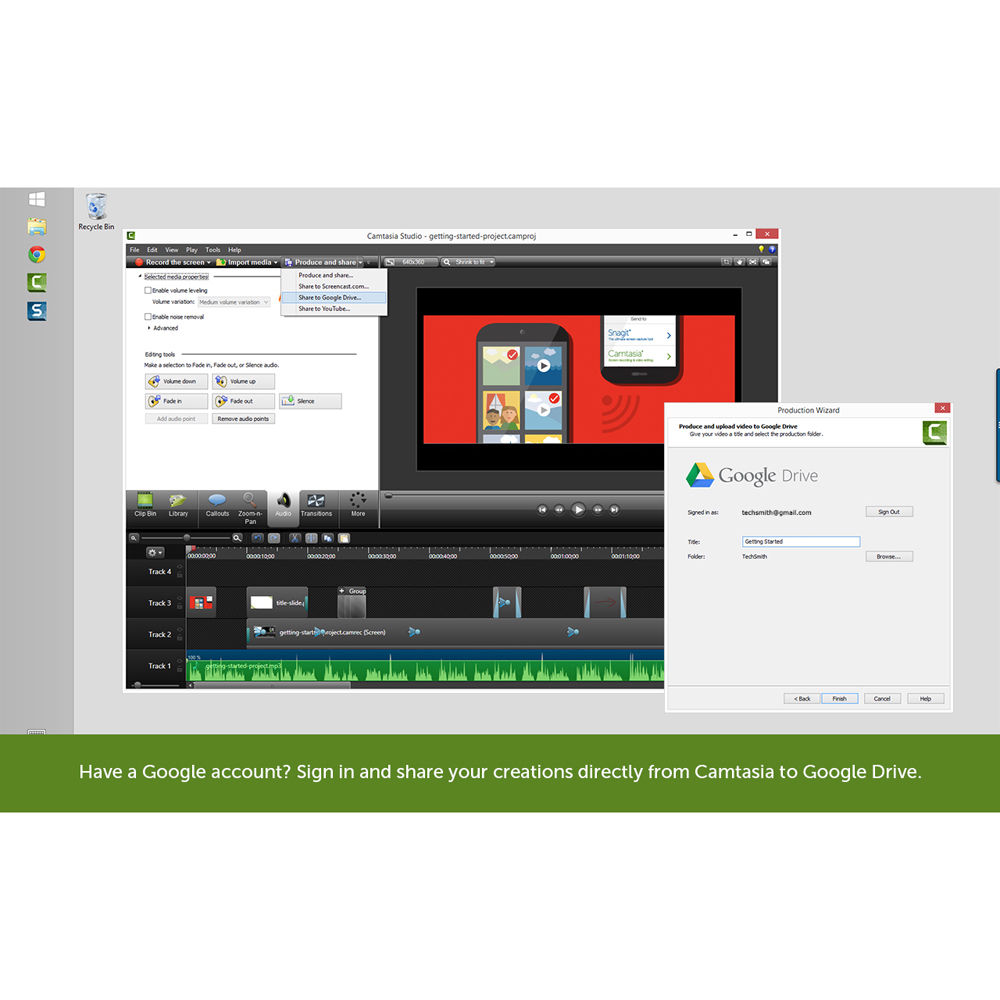This screenshot has width=1000, height=1000.
Task: Choose Share to Google Drive menu entry
Action: point(333,297)
